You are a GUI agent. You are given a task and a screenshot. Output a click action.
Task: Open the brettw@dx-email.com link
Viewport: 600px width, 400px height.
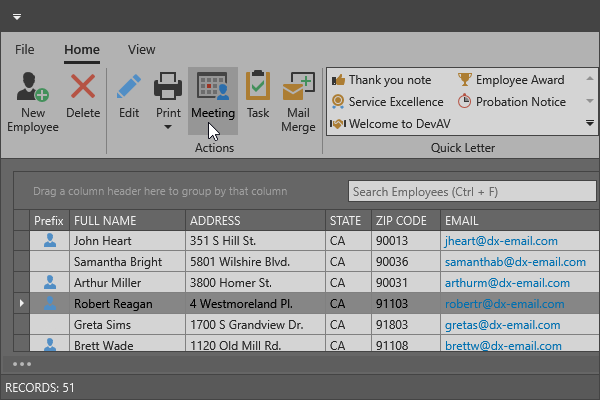[x=503, y=345]
